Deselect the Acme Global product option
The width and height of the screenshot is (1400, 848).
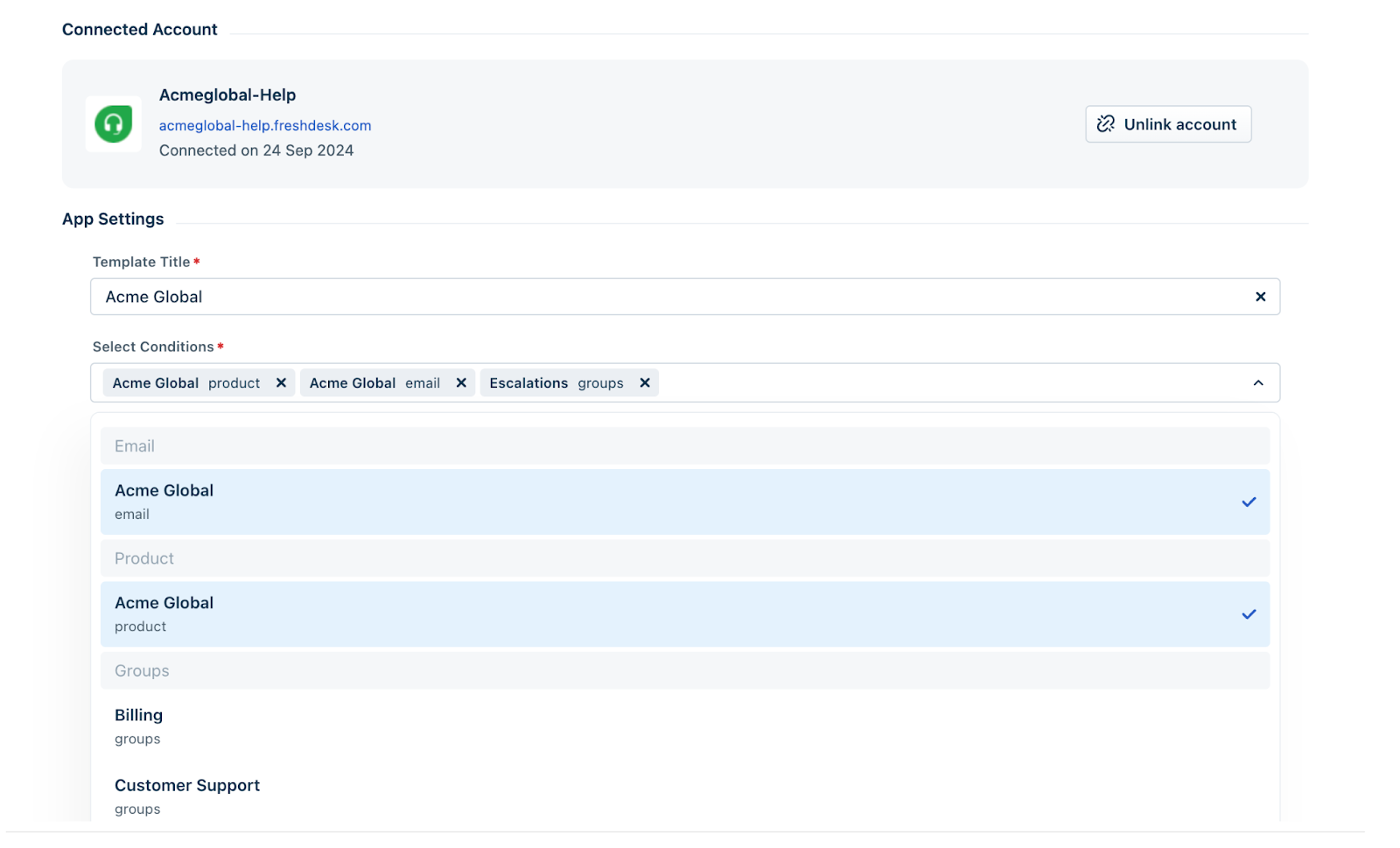684,614
